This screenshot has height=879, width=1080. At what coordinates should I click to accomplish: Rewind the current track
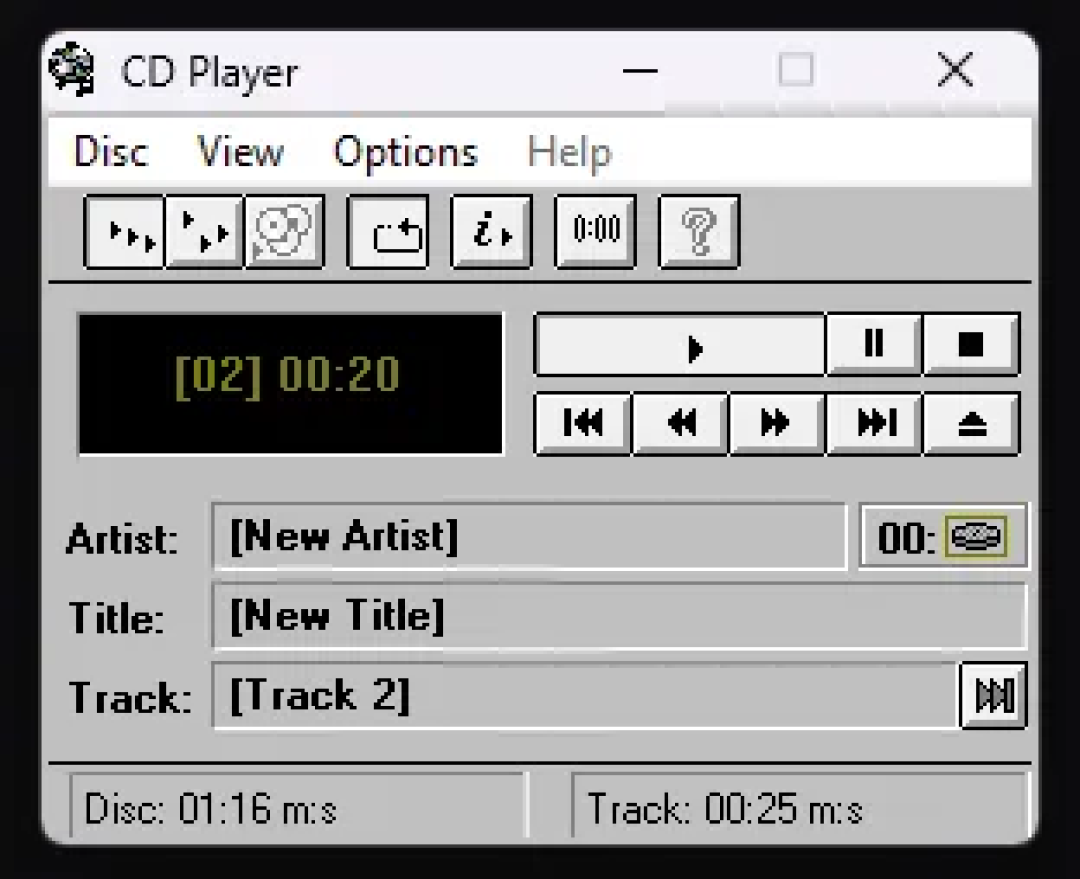681,424
